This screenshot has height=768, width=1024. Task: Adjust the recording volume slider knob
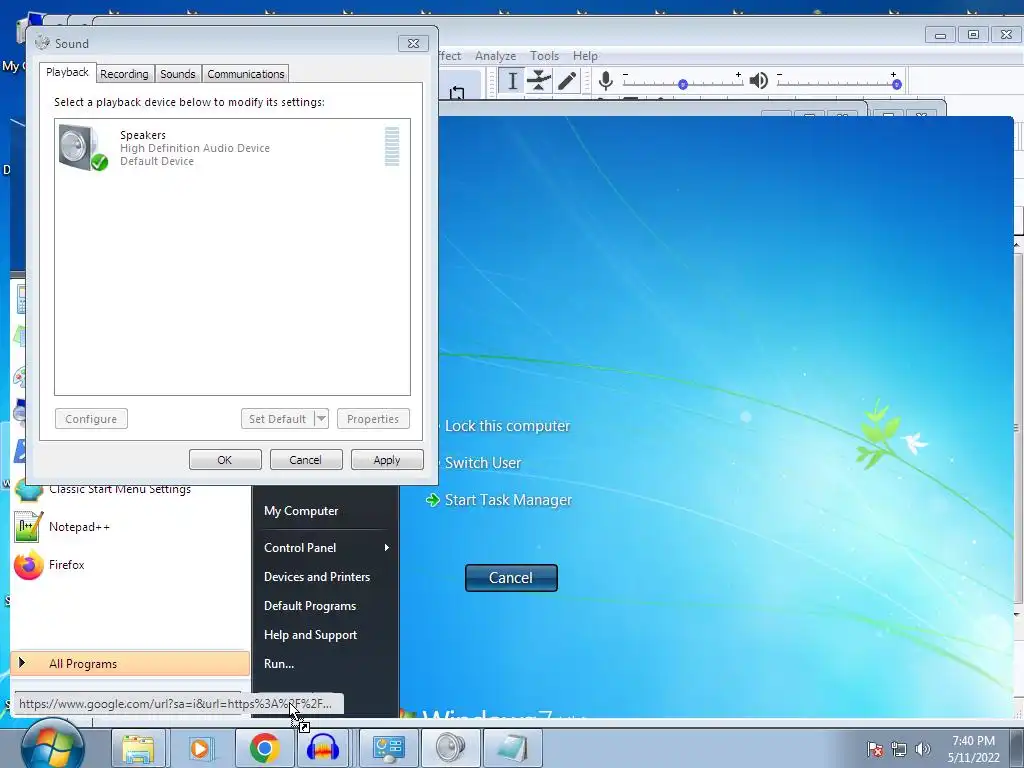tap(682, 84)
